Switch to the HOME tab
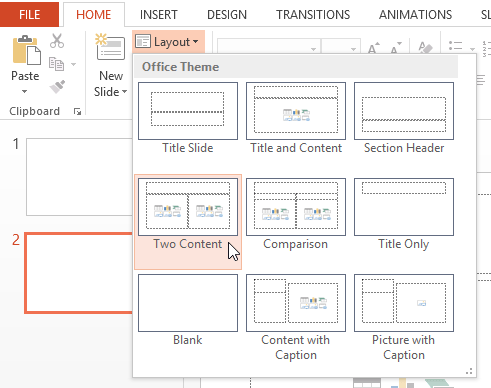This screenshot has height=388, width=491. pyautogui.click(x=94, y=15)
